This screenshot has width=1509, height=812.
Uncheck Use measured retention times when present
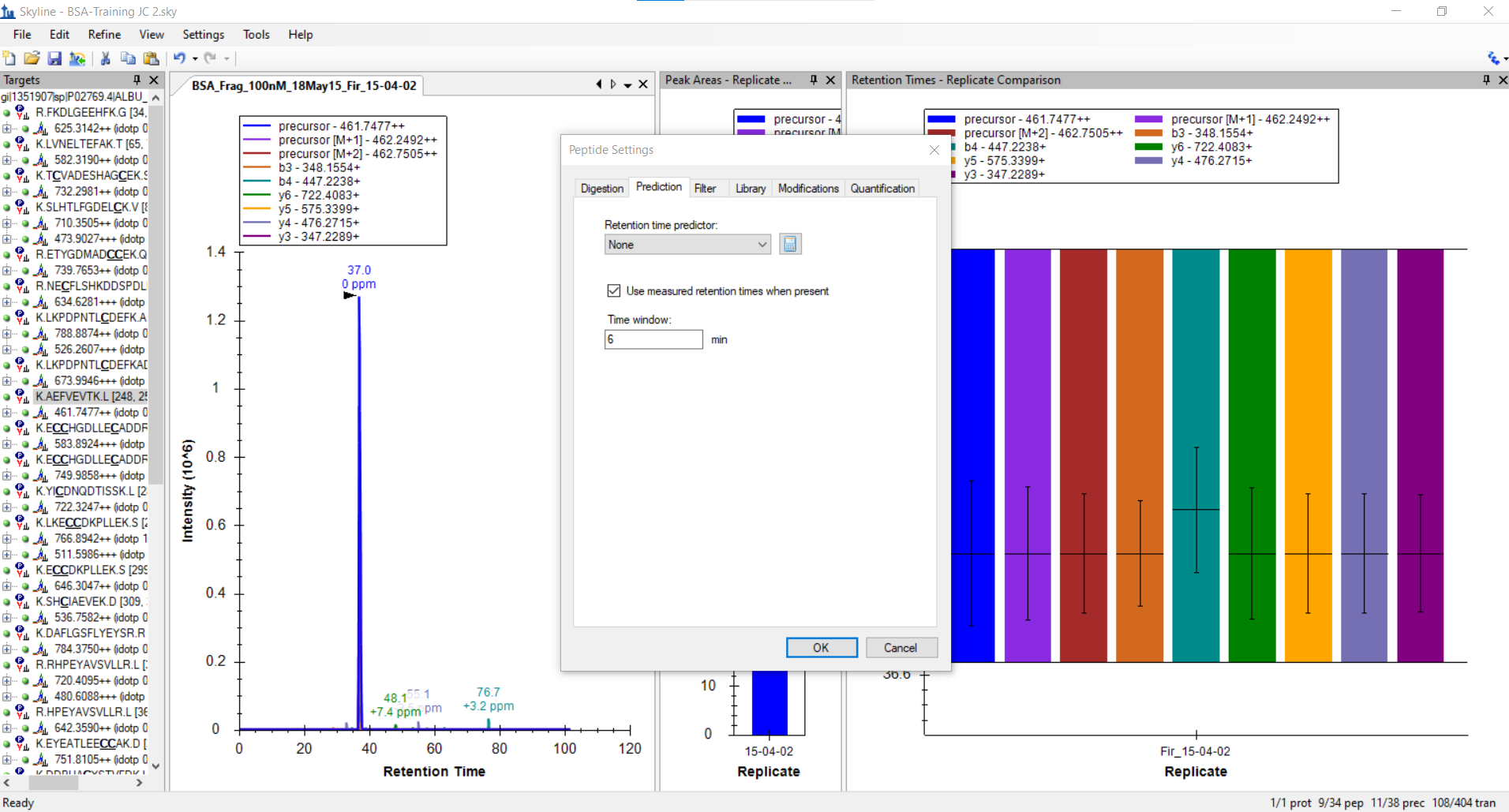pos(614,291)
